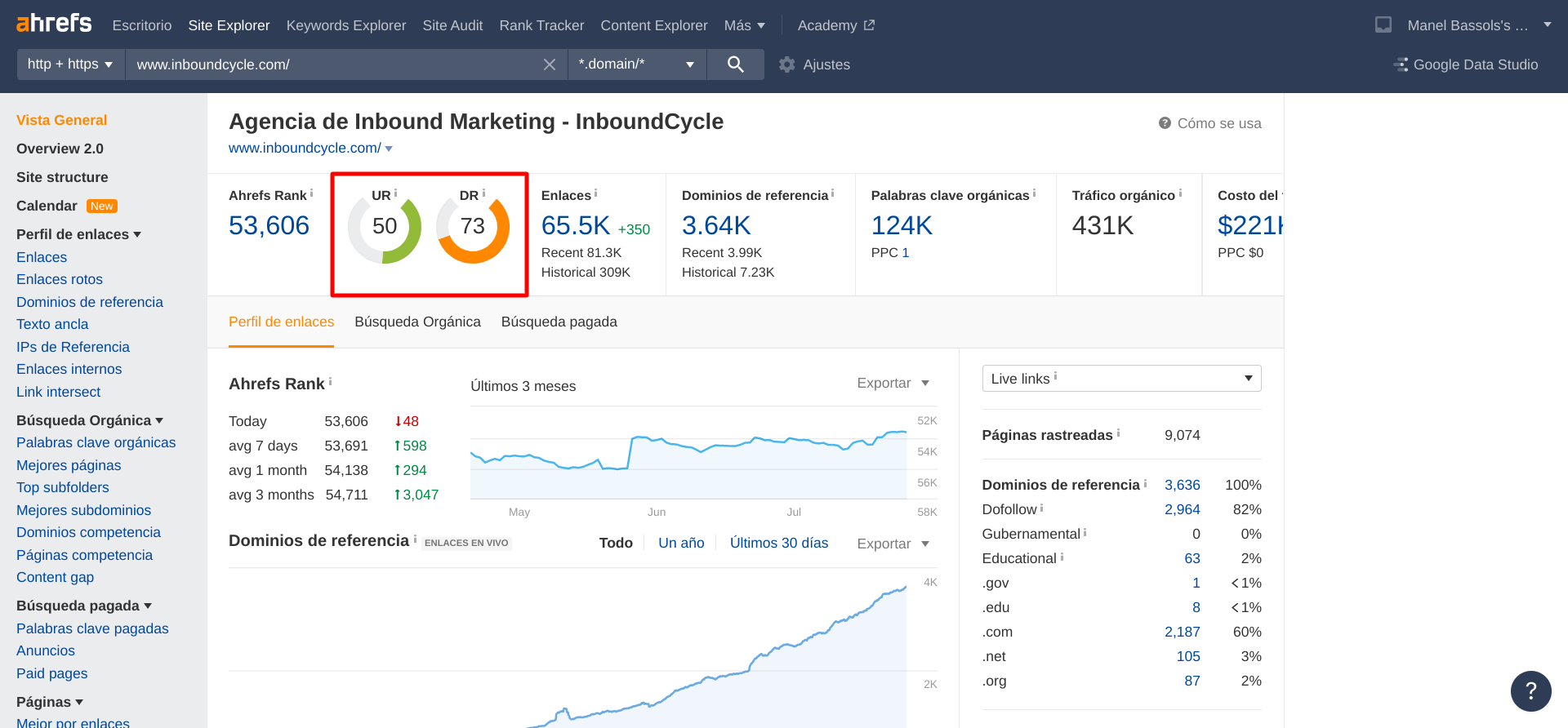
Task: Show DR info tooltip icon
Action: 483,193
